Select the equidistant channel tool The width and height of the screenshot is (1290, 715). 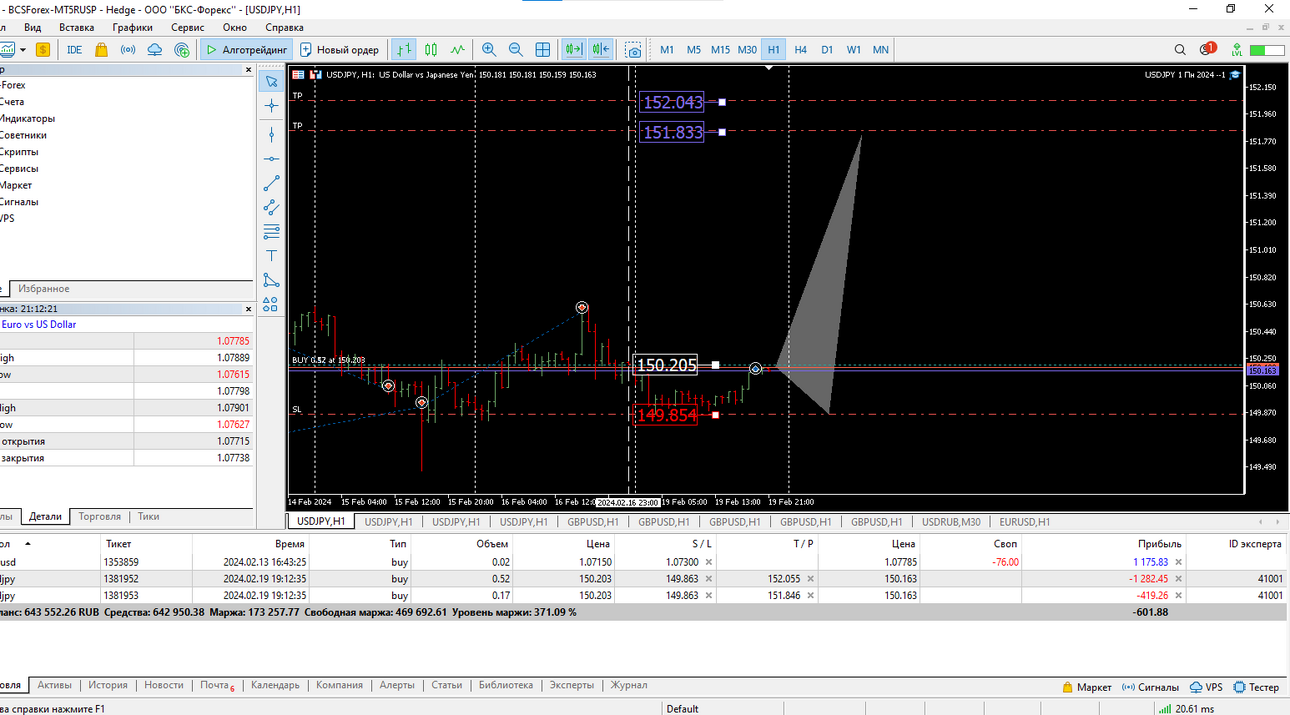point(271,207)
